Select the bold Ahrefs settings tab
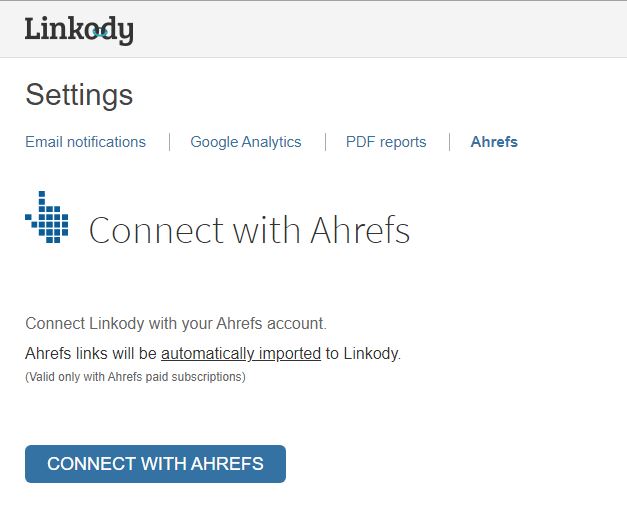The image size is (627, 514). [494, 142]
